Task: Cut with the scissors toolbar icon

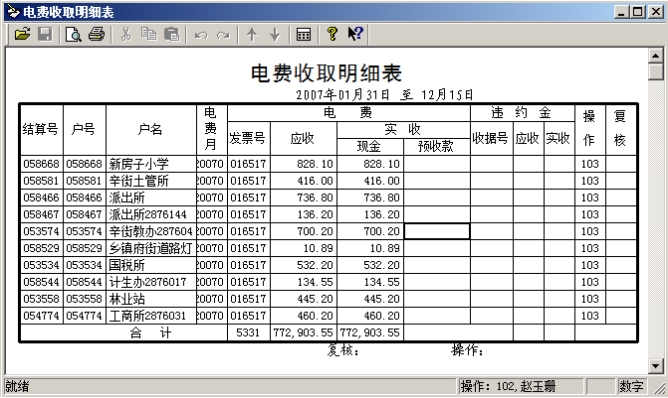Action: point(125,34)
